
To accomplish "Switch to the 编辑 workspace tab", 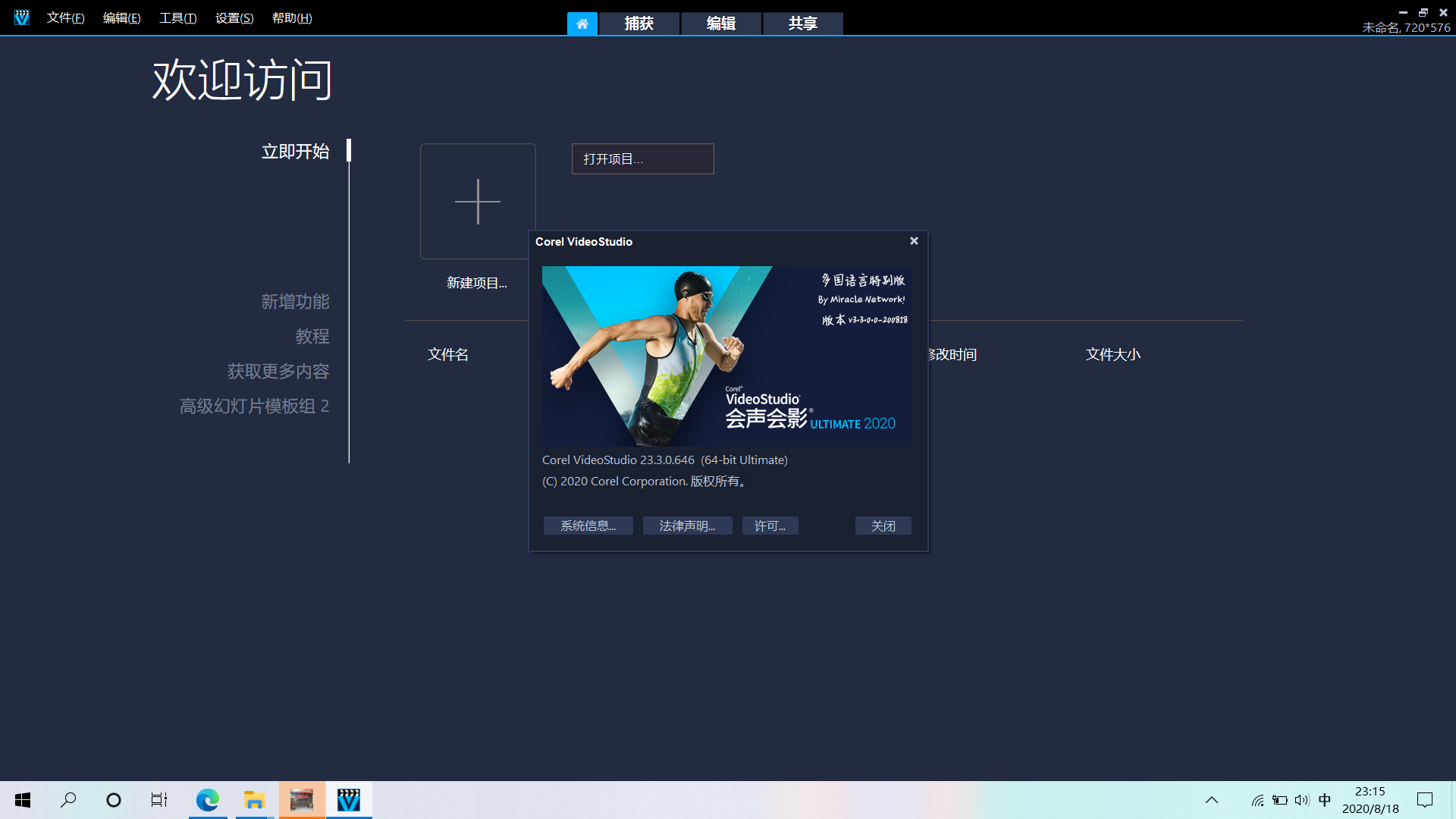I will pyautogui.click(x=721, y=24).
